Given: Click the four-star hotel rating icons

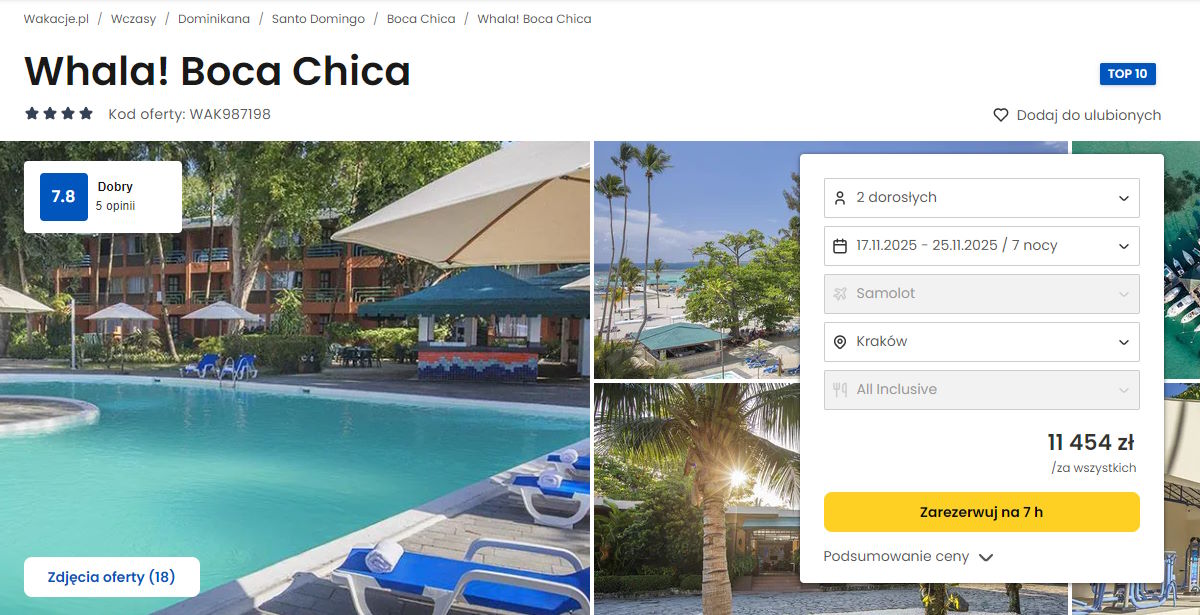Looking at the screenshot, I should tap(59, 114).
